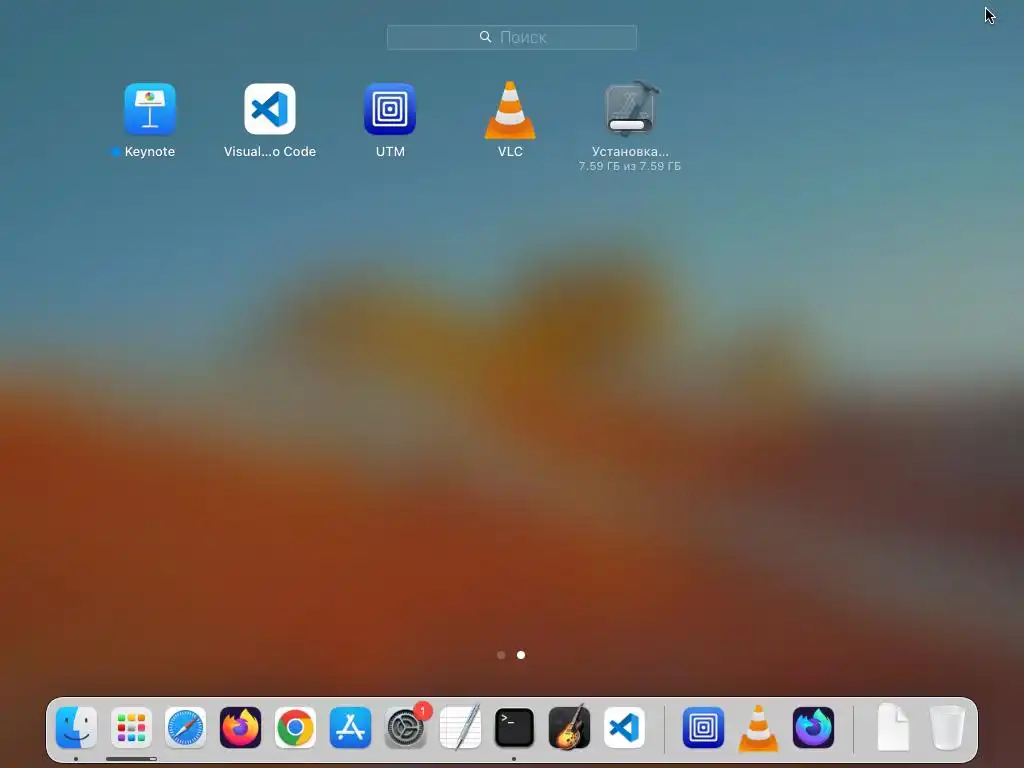Click the Launchpad icon in the Dock
The height and width of the screenshot is (768, 1024).
pos(131,727)
